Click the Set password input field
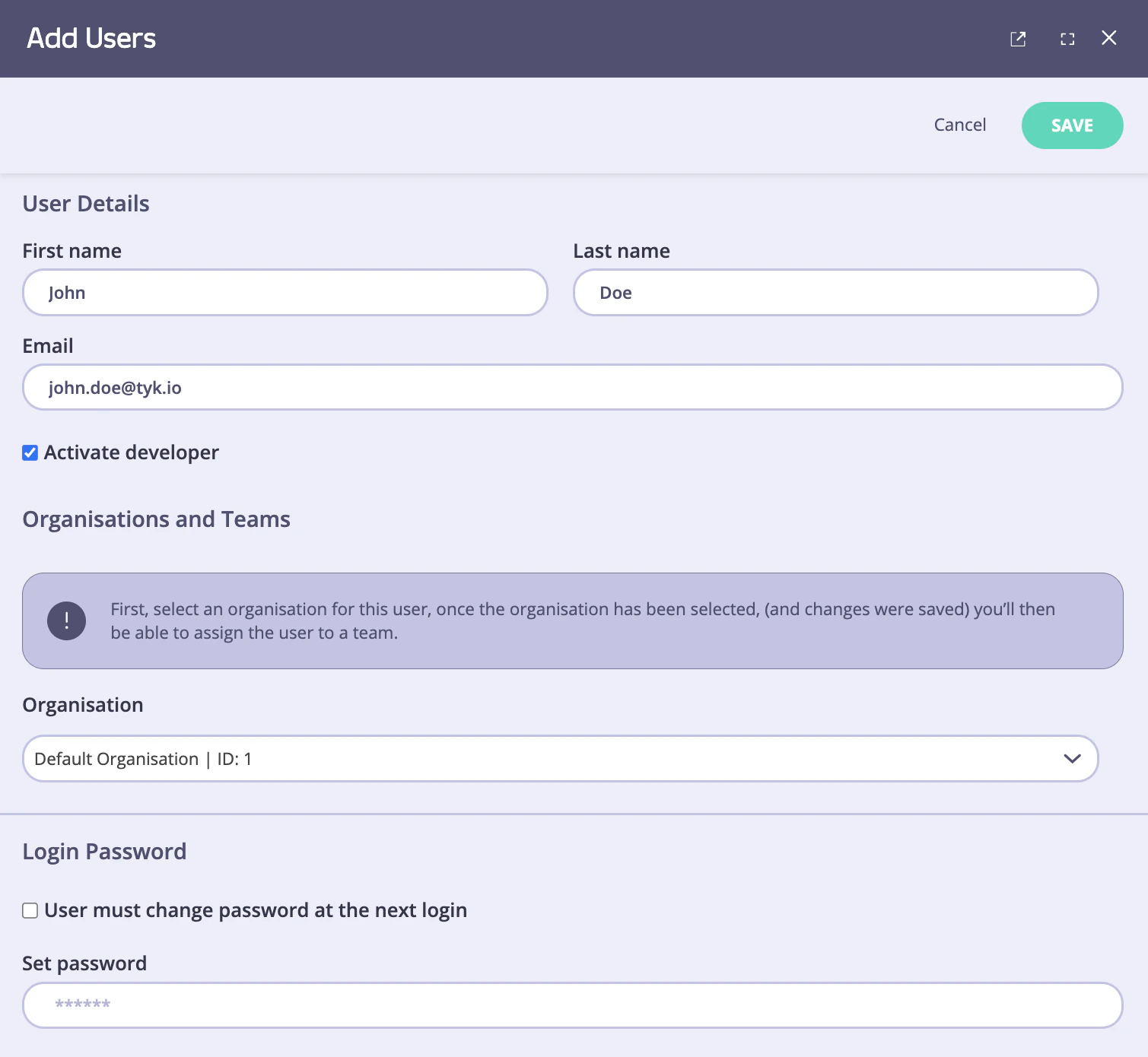Image resolution: width=1148 pixels, height=1057 pixels. 571,1005
